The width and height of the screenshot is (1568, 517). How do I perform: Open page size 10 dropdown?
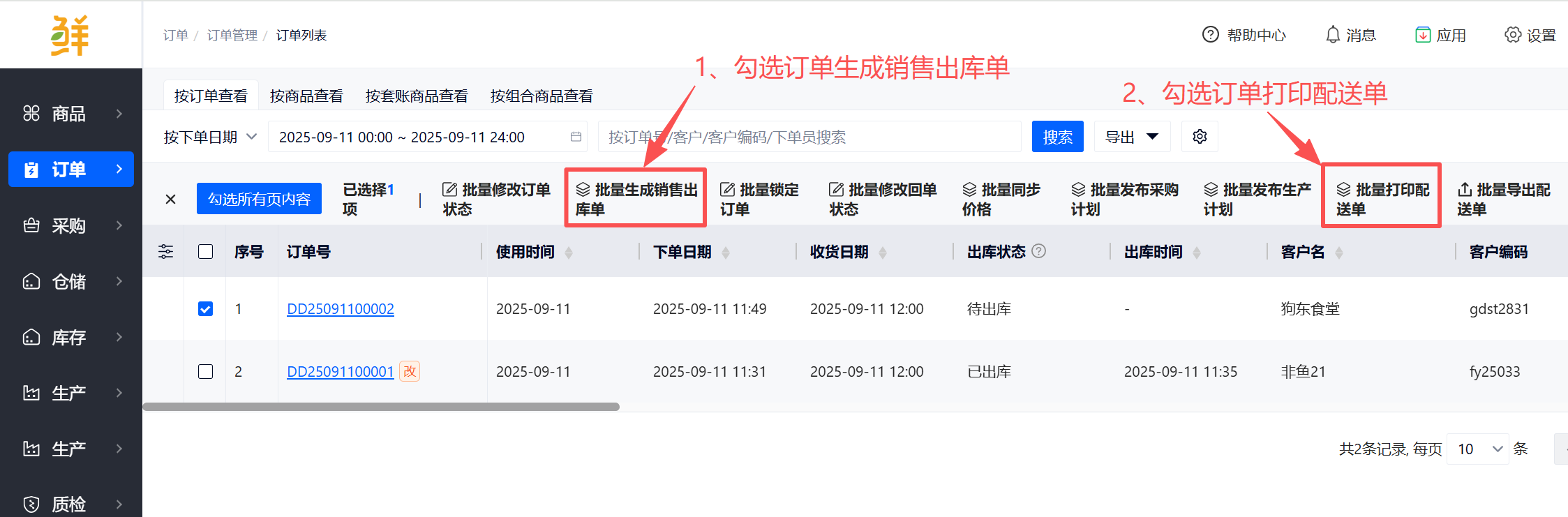[x=1478, y=449]
